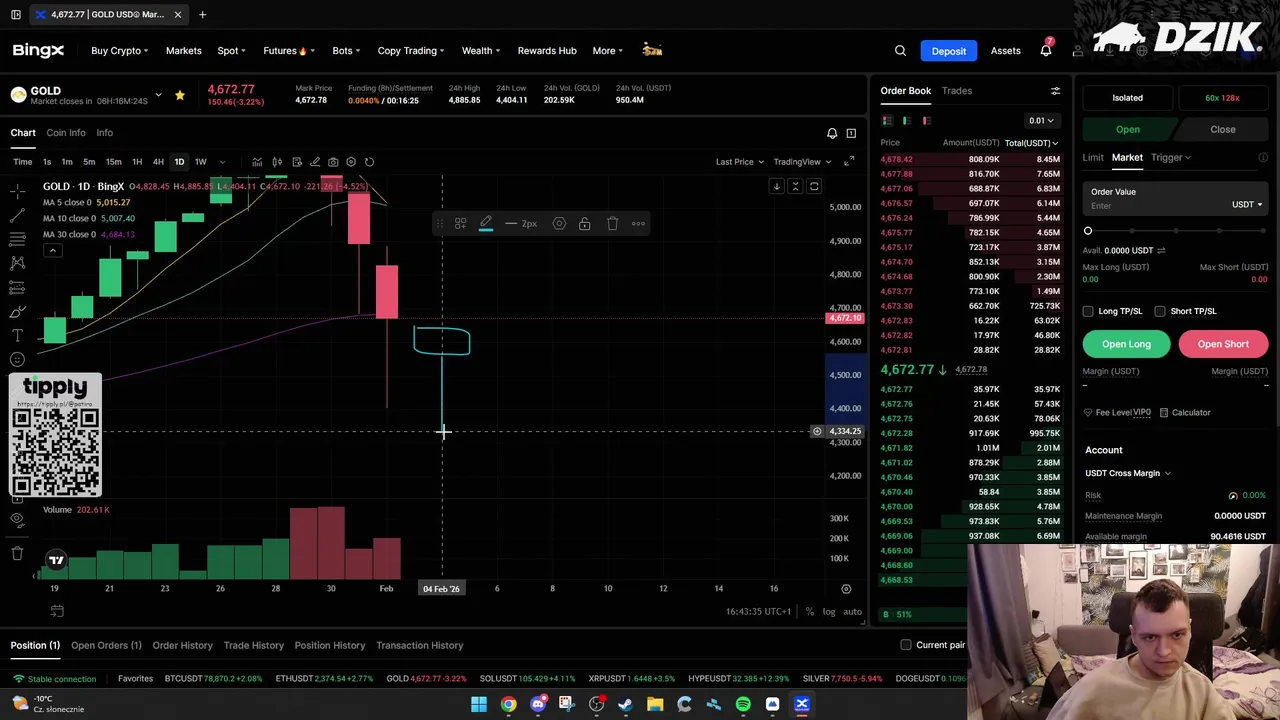Open the chart settings hexagon icon

click(x=351, y=162)
